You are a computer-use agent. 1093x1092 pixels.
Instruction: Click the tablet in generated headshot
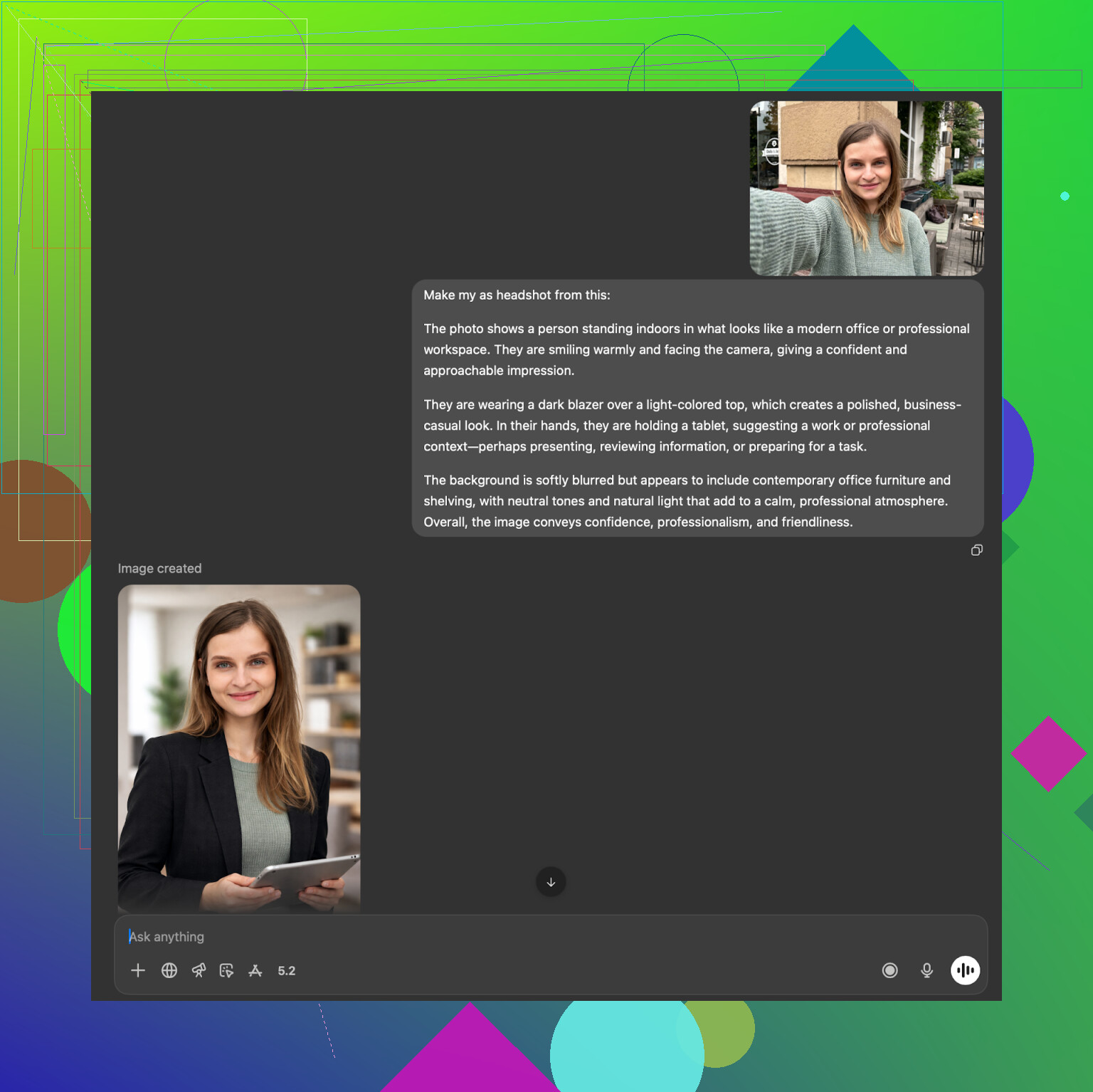pos(306,876)
